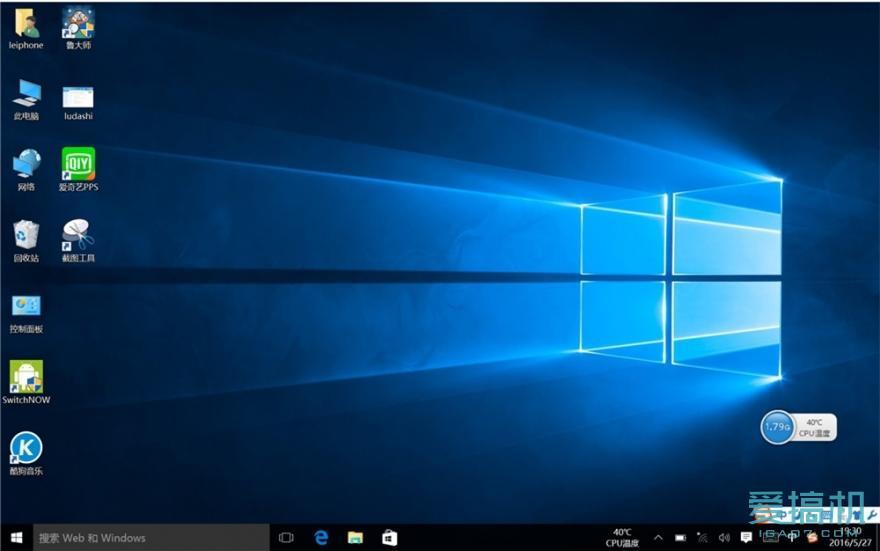
Task: Launch the SwitchNOW Android shortcut
Action: pos(26,383)
